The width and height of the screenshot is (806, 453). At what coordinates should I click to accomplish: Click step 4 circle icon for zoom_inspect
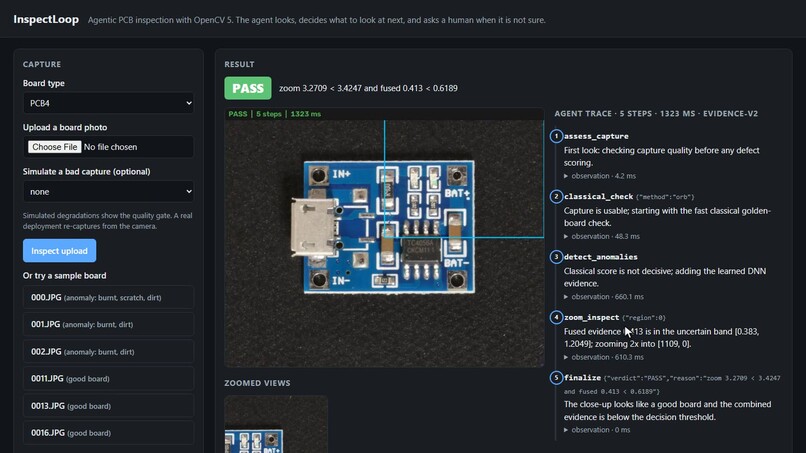[556, 317]
